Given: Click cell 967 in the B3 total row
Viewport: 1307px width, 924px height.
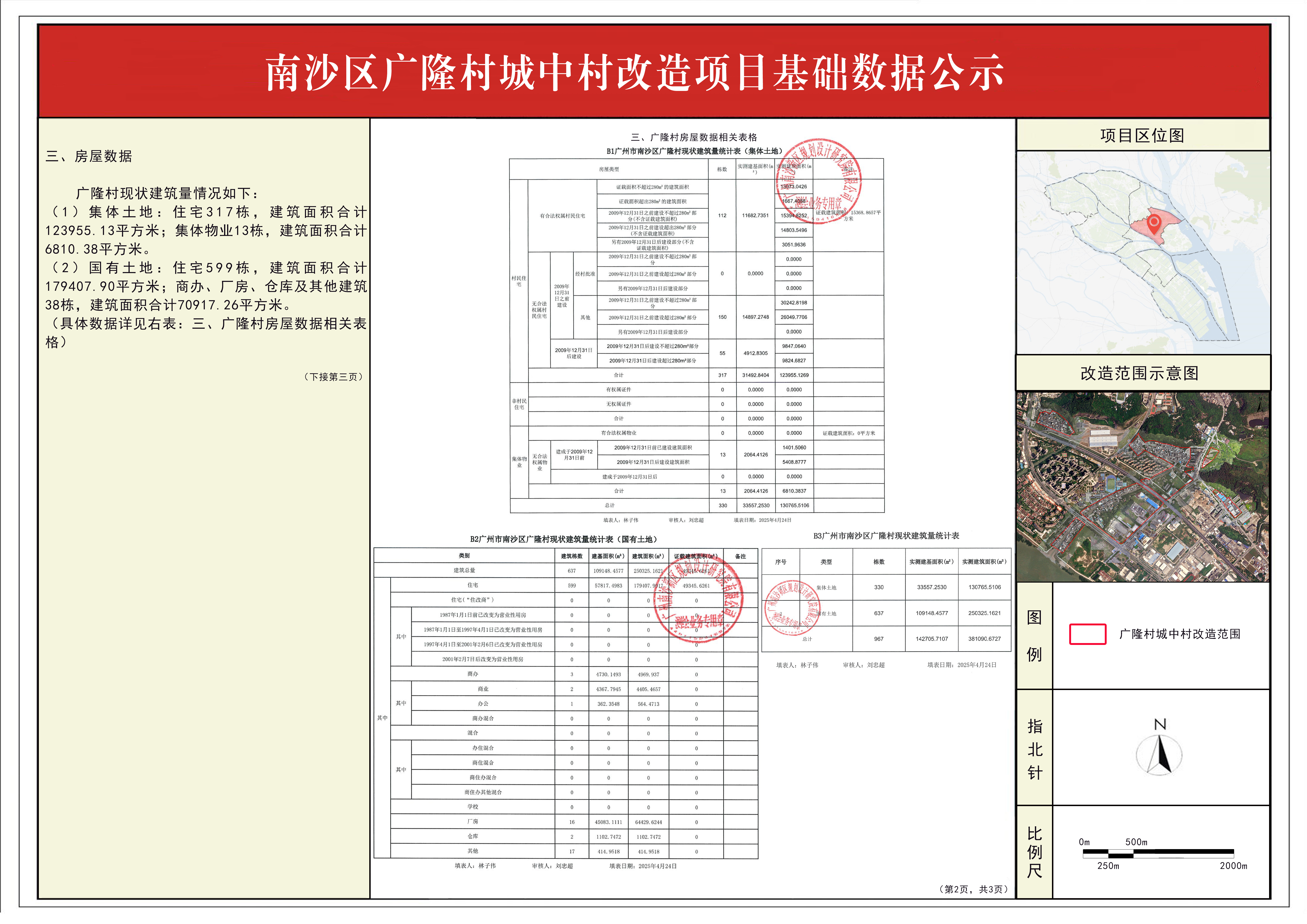Looking at the screenshot, I should point(879,639).
